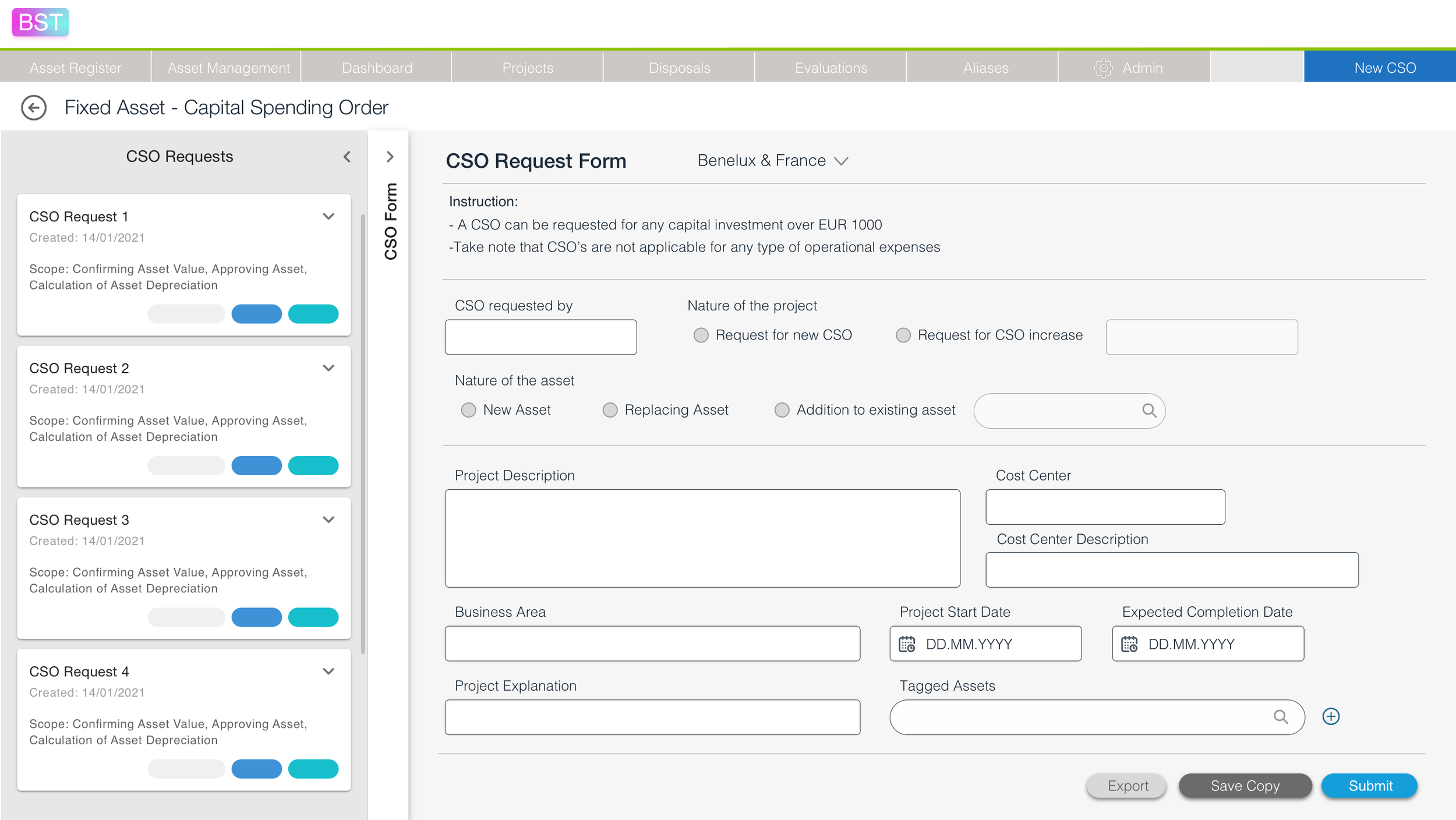Screen dimensions: 1456x820
Task: Click the BST logo
Action: pyautogui.click(x=39, y=23)
